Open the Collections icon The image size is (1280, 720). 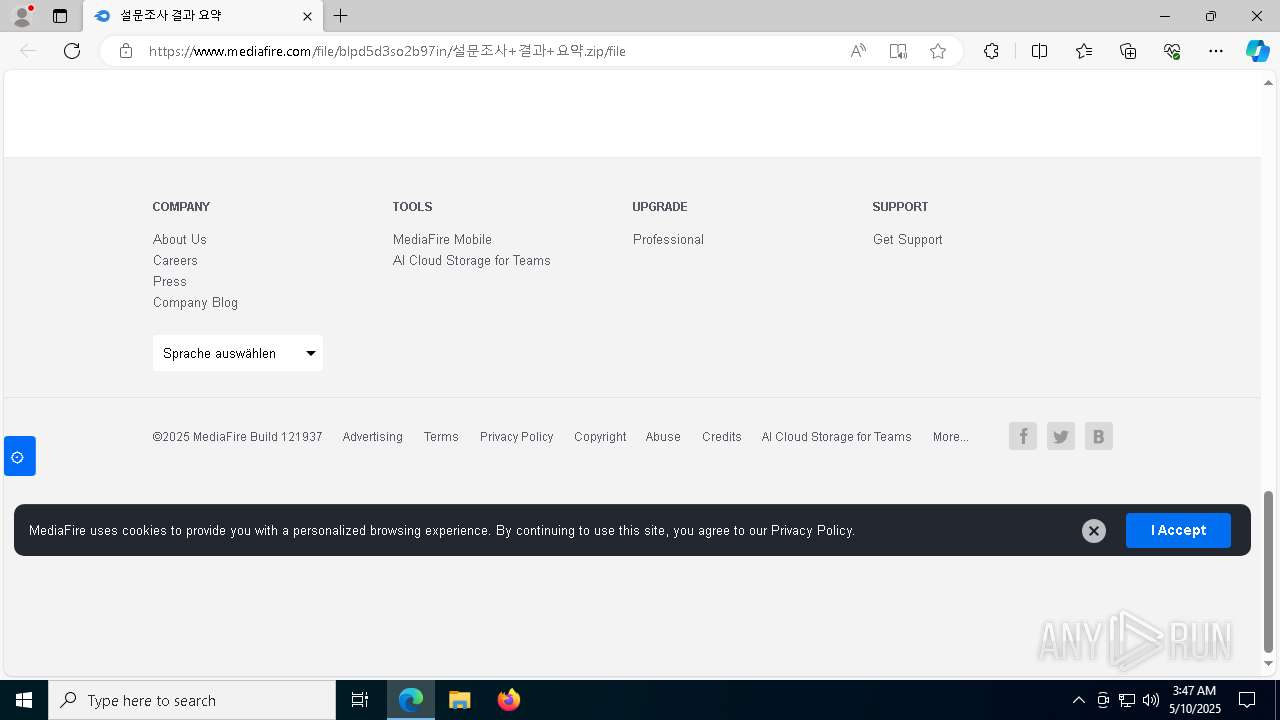(1128, 51)
